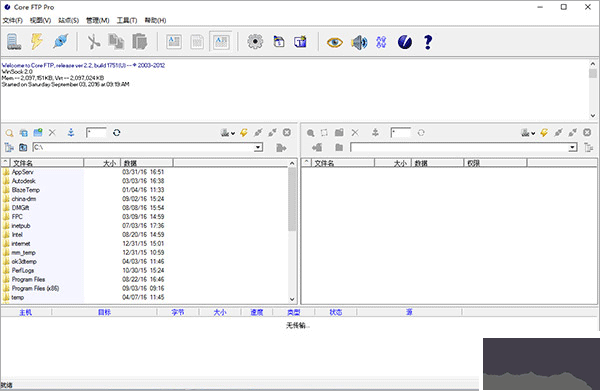Viewport: 600px width, 391px height.
Task: Open the Site Manager server icon
Action: (14, 42)
